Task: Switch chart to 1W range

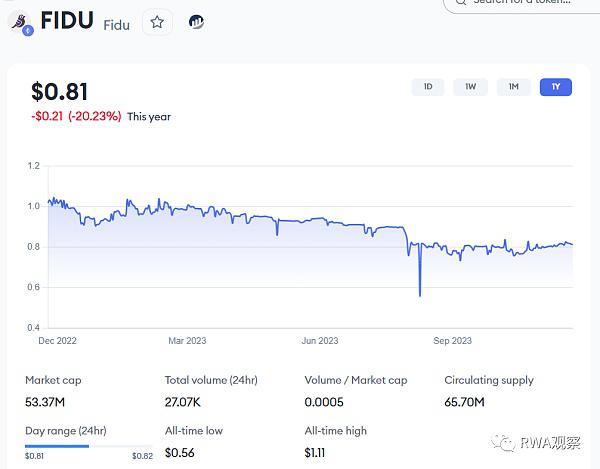Action: click(470, 87)
